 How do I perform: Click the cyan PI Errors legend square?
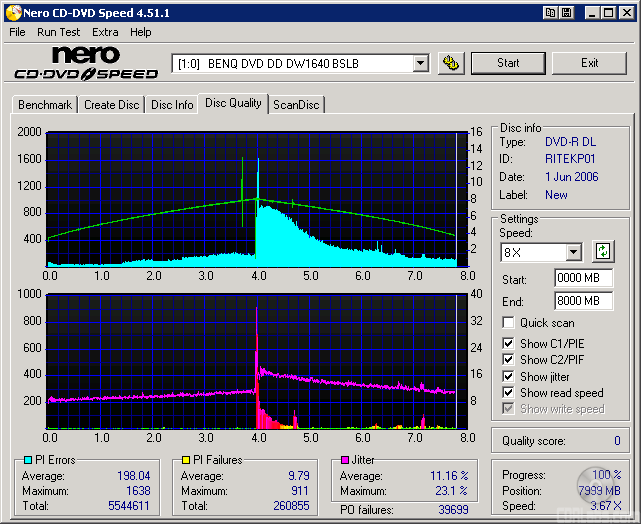click(x=27, y=460)
